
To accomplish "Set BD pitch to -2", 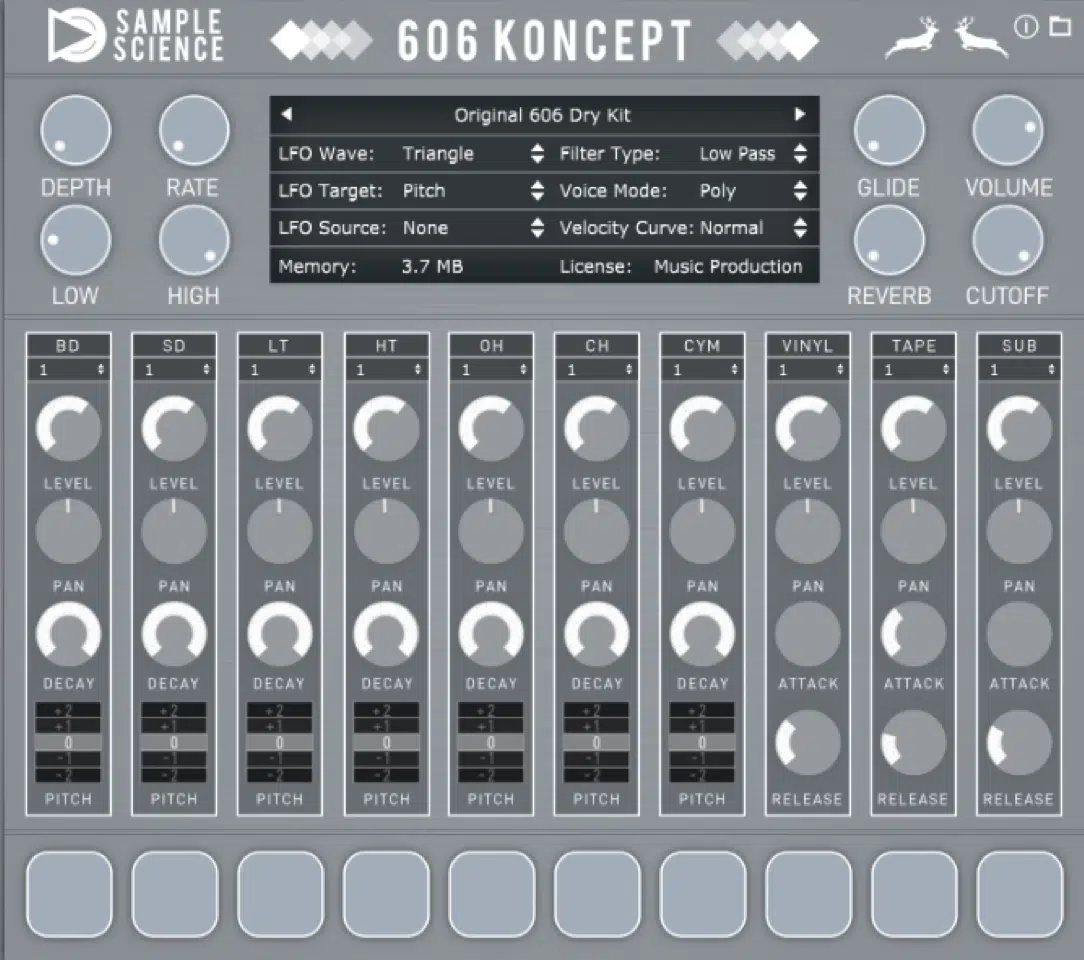I will click(x=68, y=775).
